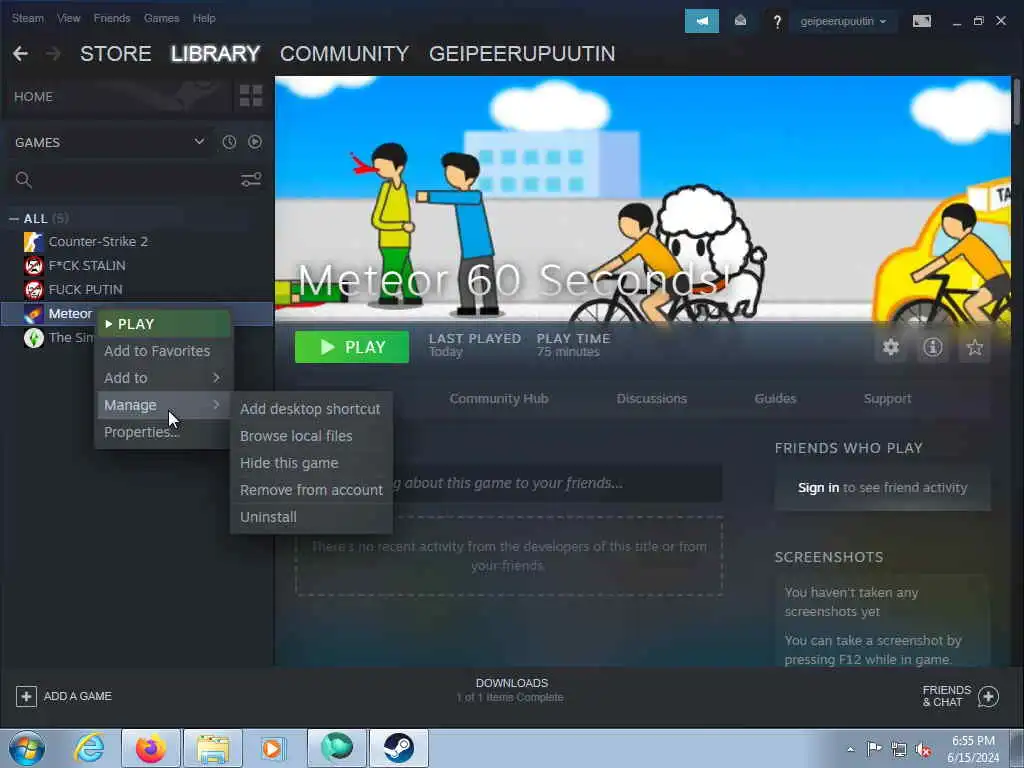Click The Sims game icon
This screenshot has width=1024, height=768.
(x=33, y=338)
